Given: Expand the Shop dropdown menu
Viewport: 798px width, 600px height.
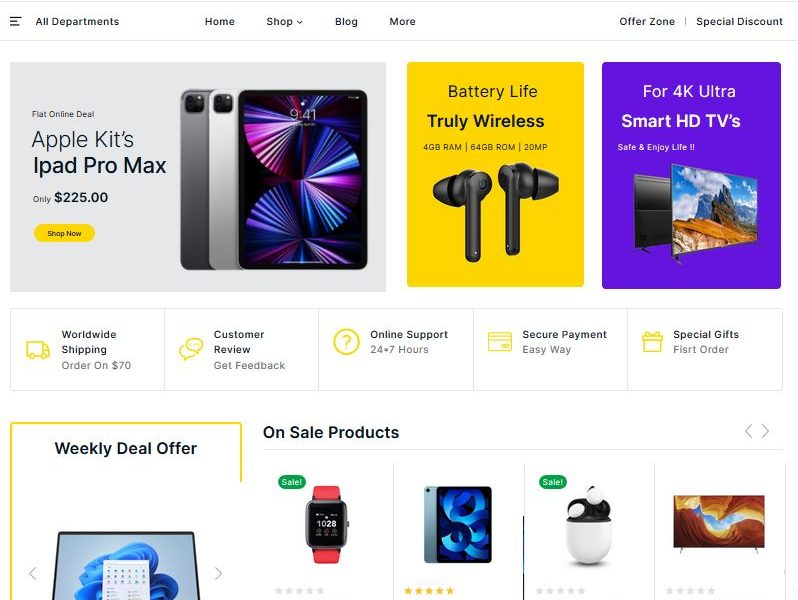Looking at the screenshot, I should coord(284,21).
